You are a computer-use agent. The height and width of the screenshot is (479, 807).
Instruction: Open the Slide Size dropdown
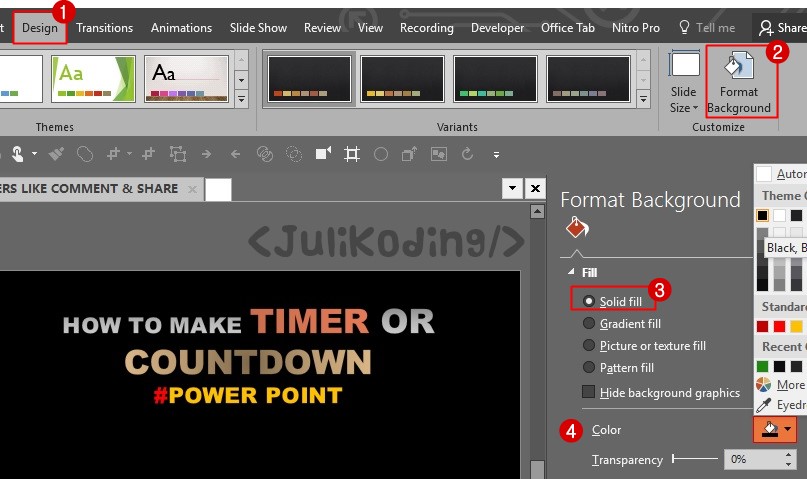pyautogui.click(x=684, y=81)
